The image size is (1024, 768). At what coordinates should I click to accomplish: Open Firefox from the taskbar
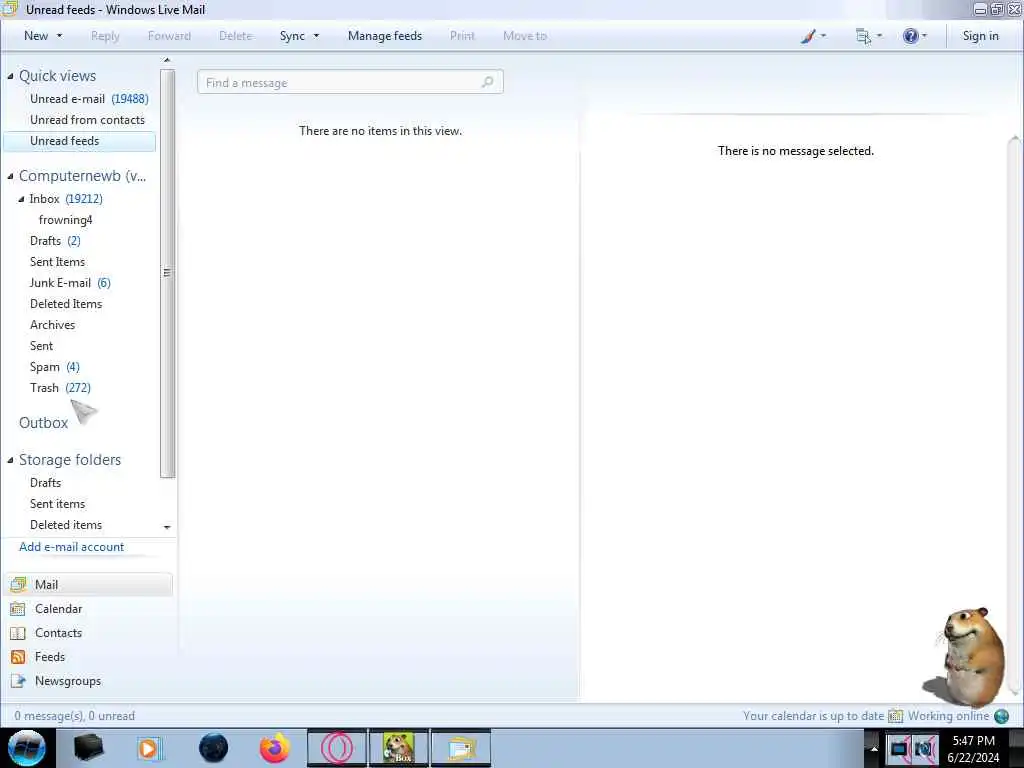(x=274, y=748)
